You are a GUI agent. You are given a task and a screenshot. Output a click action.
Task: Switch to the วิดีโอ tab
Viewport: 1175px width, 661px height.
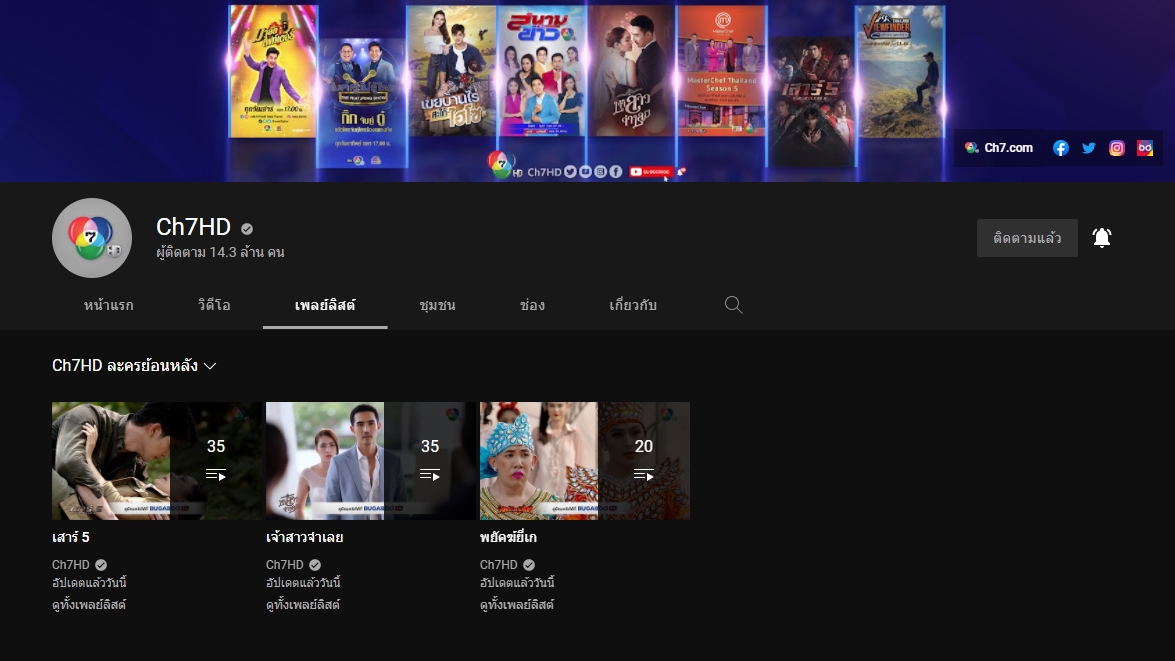pyautogui.click(x=214, y=305)
